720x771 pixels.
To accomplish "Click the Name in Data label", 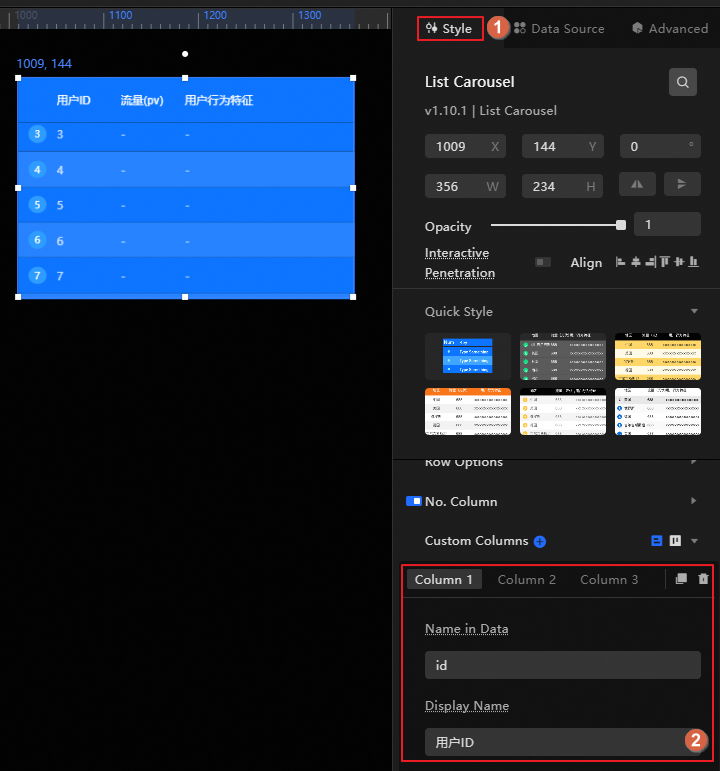I will tap(466, 629).
